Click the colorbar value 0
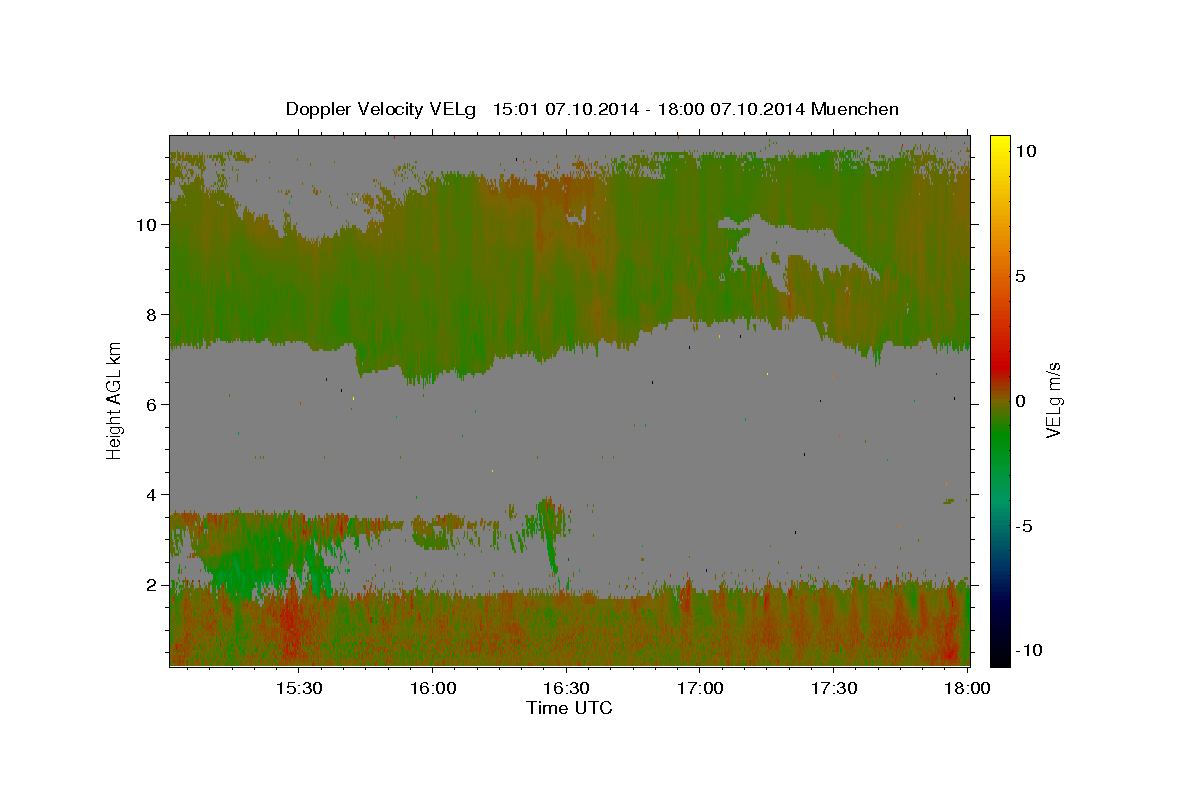The image size is (1200, 800). [1021, 401]
